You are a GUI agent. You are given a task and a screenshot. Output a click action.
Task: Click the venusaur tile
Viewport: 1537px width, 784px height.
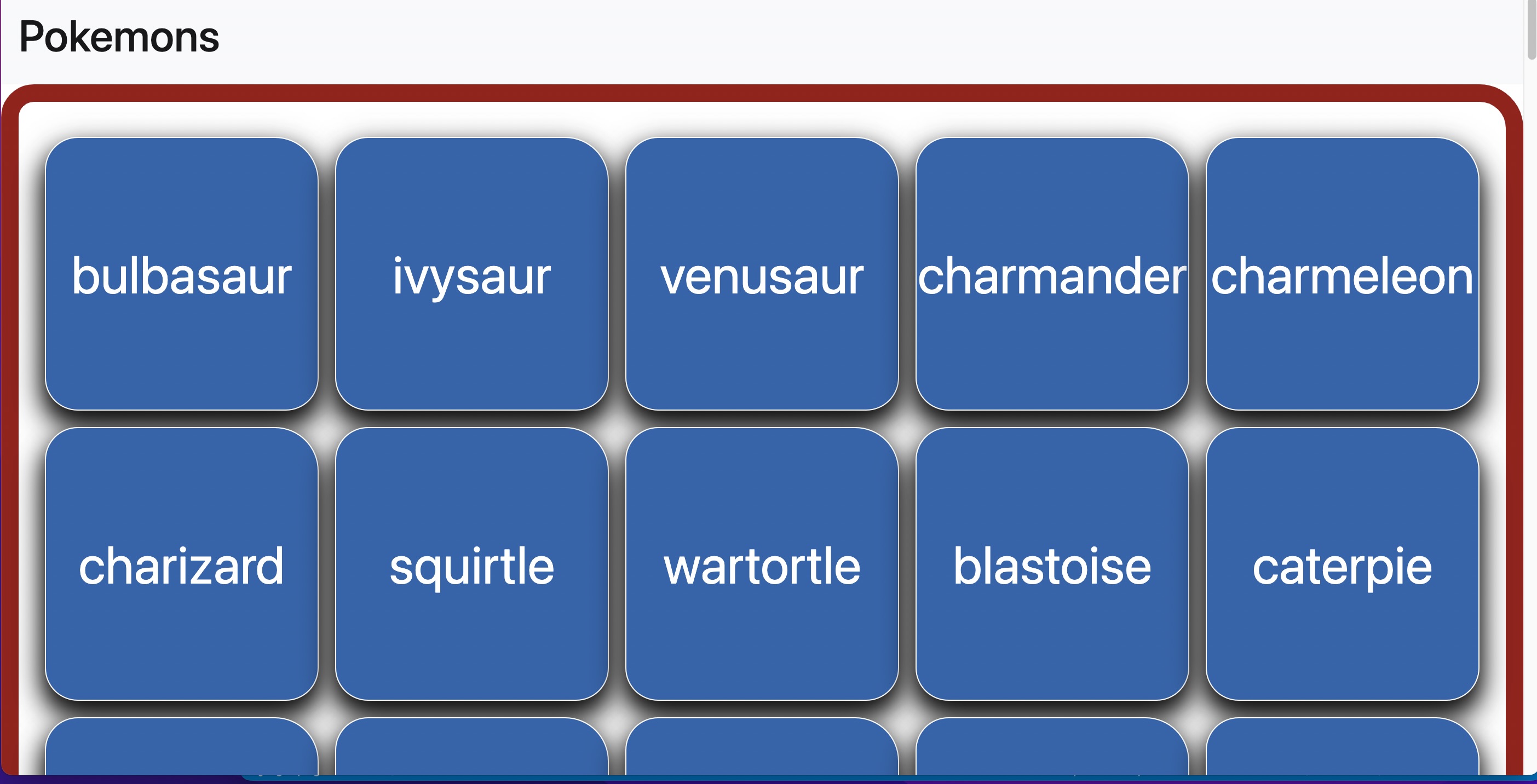point(762,274)
